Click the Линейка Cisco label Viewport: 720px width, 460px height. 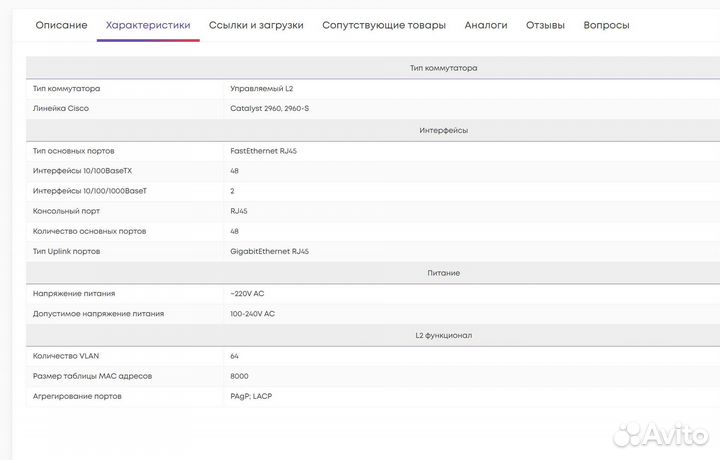(x=61, y=108)
